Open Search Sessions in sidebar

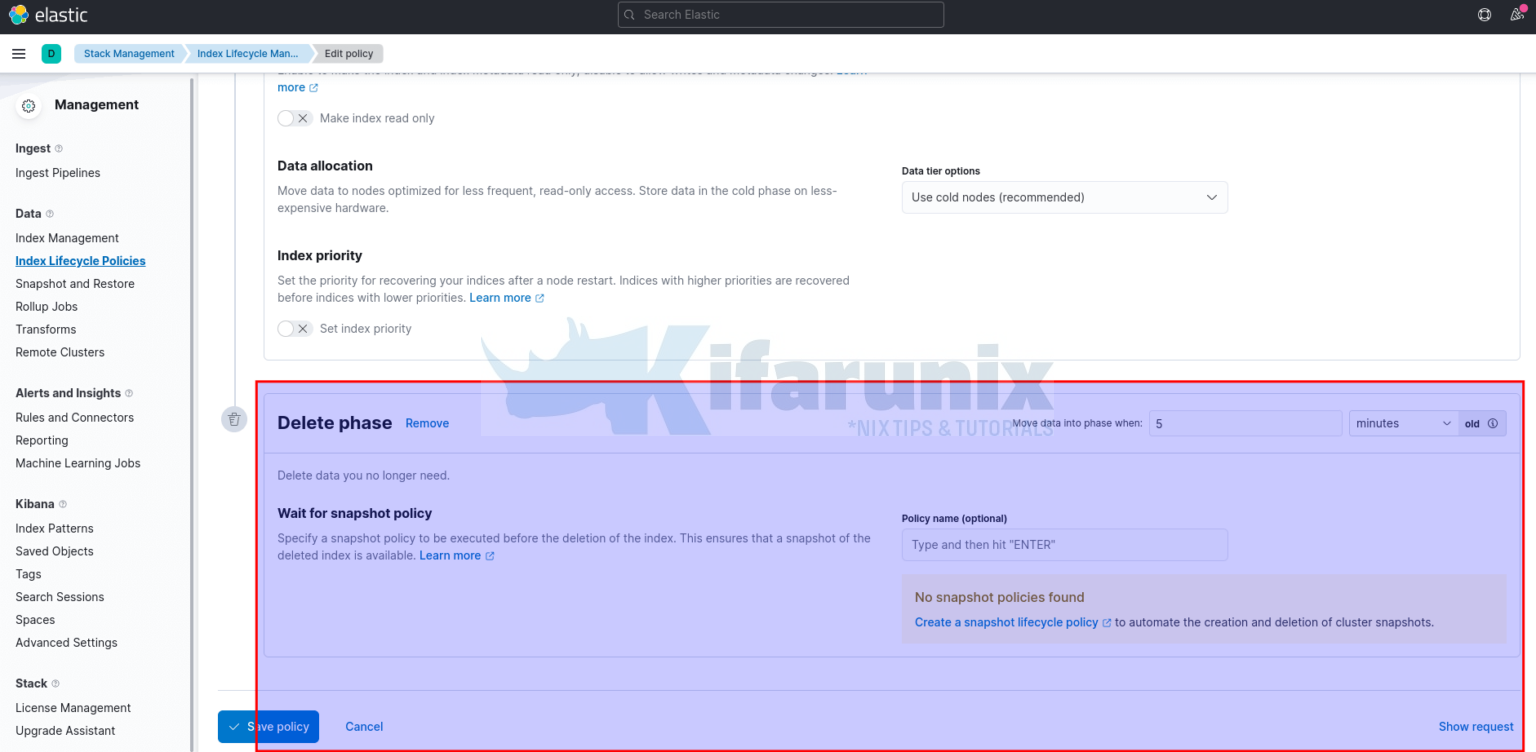pos(60,598)
